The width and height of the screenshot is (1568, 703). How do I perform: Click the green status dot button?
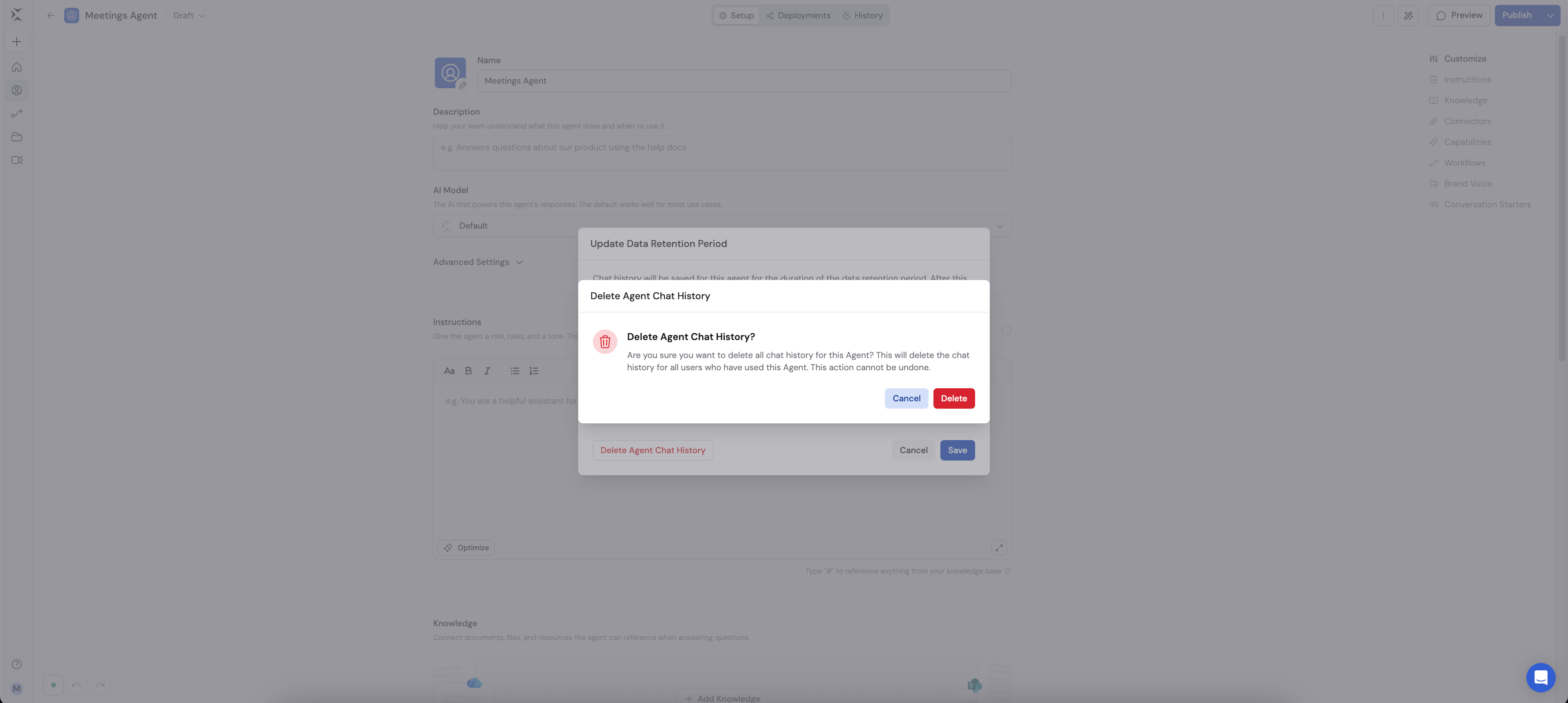(53, 685)
